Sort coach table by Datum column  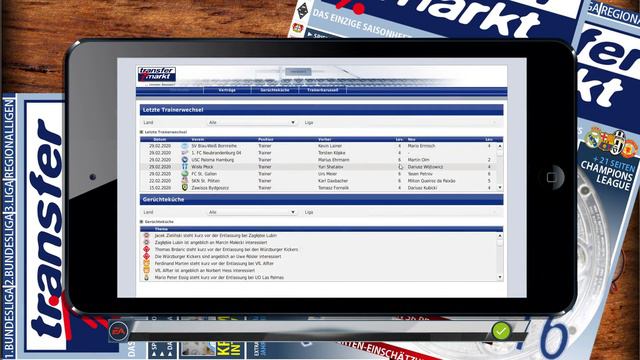pos(160,140)
